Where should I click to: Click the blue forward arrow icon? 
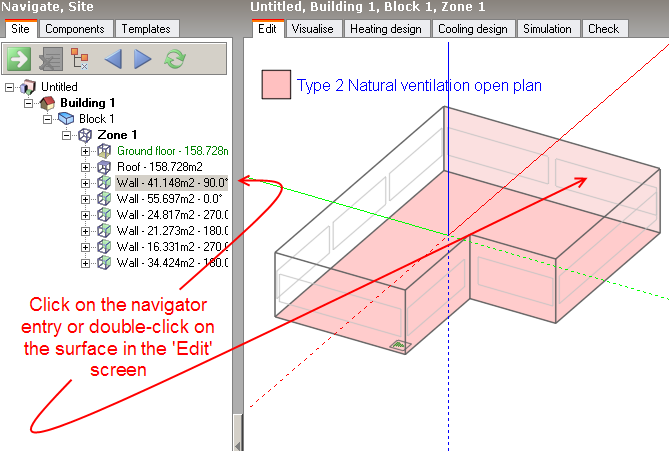(x=143, y=59)
